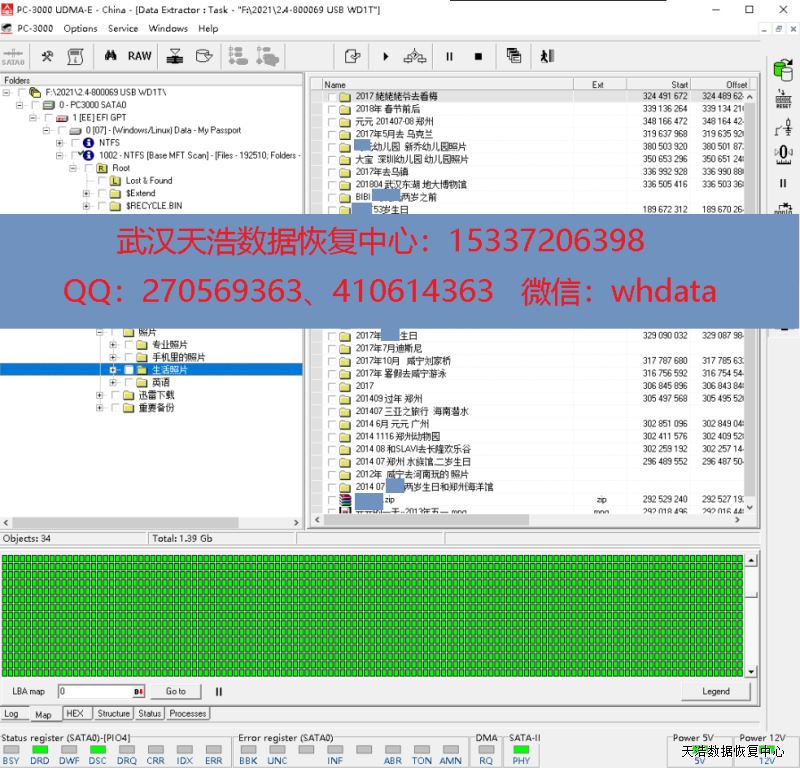Click the RAW recovery toolbar button

click(139, 56)
